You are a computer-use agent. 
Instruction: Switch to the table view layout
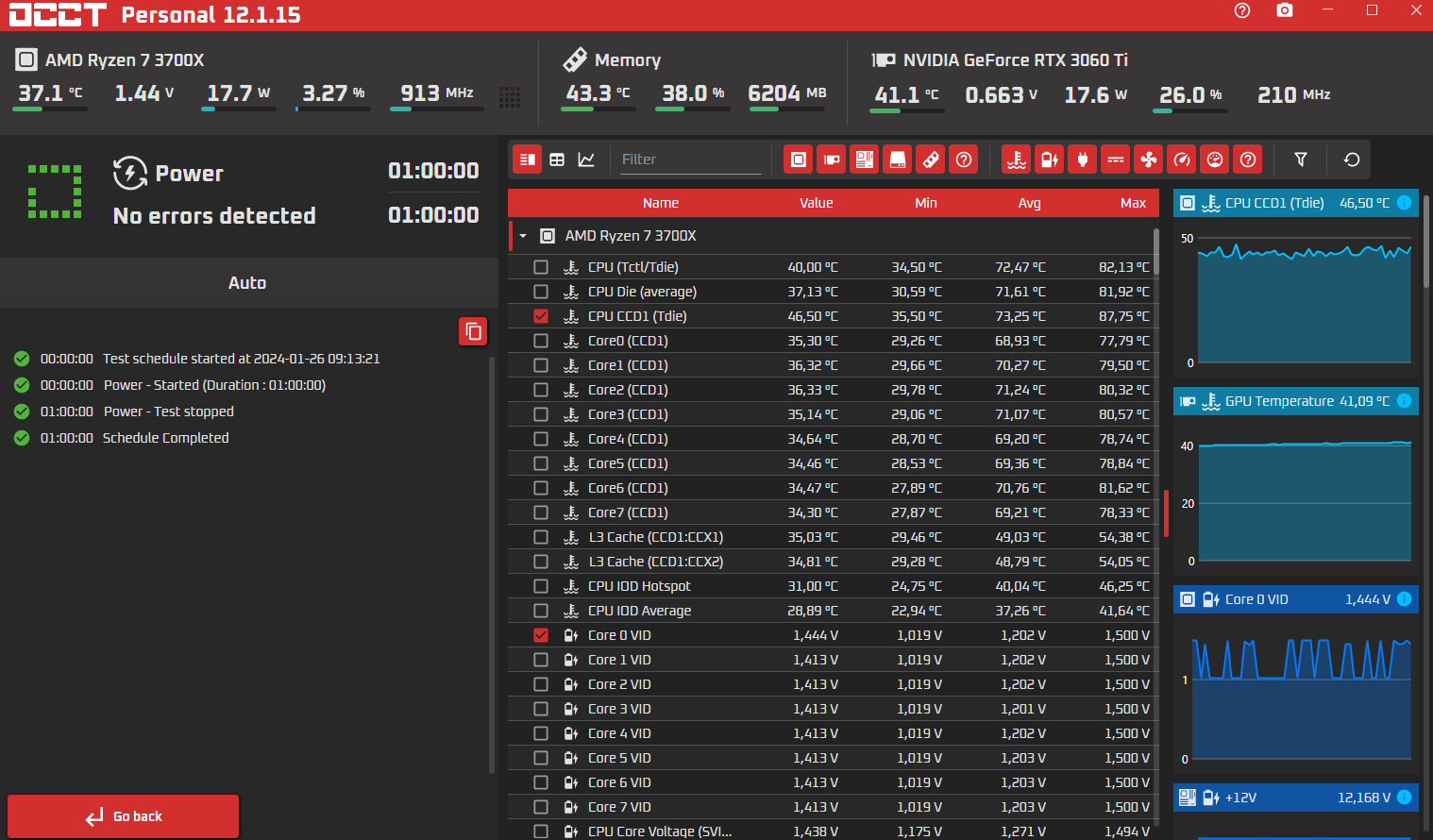click(557, 160)
